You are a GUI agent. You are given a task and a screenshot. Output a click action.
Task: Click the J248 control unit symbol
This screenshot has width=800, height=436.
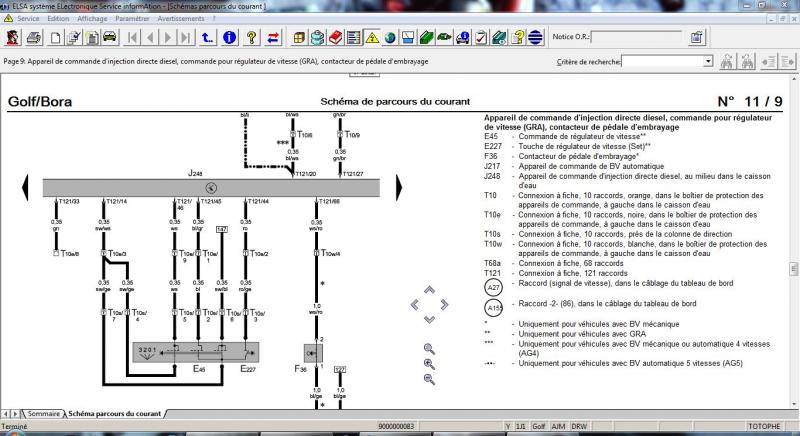[211, 188]
